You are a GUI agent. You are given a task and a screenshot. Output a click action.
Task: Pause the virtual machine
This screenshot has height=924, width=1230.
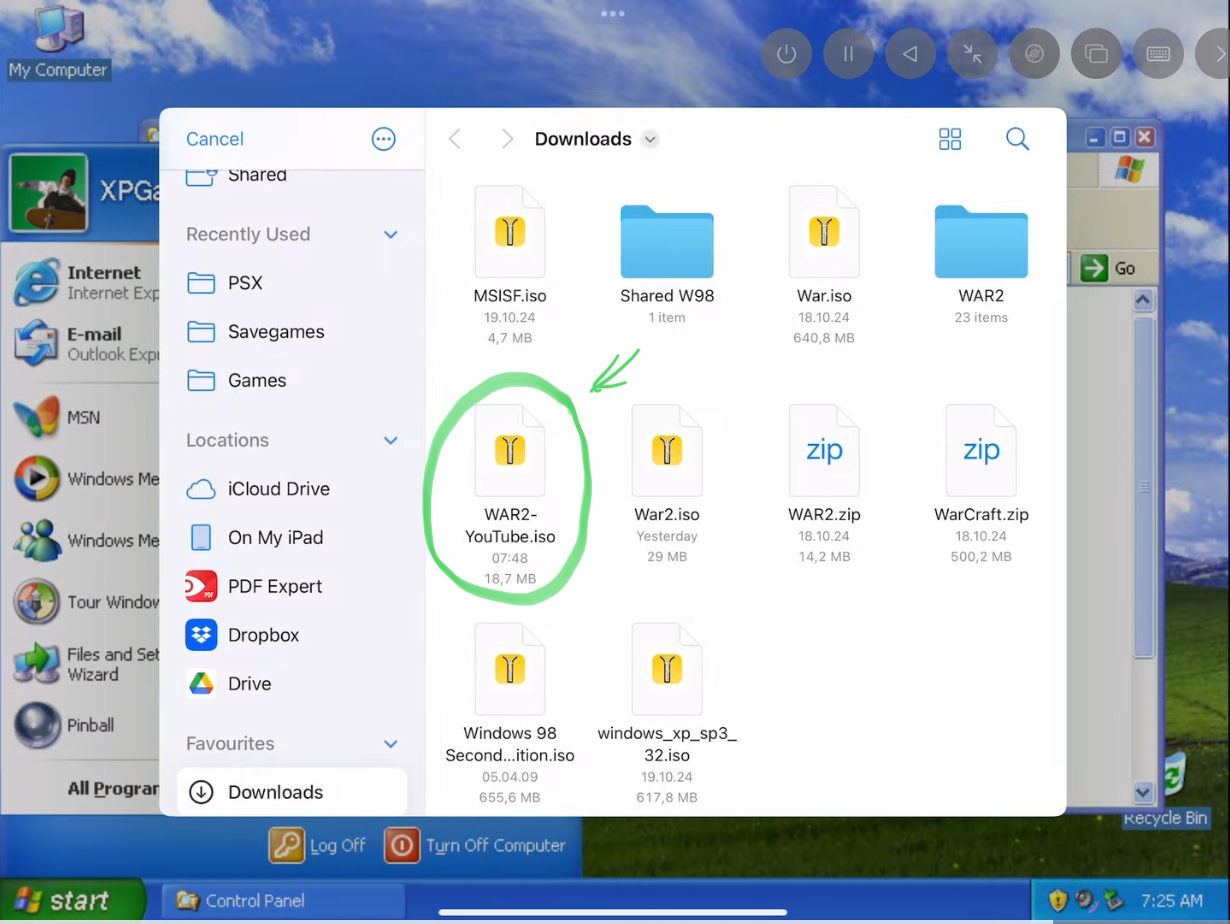pyautogui.click(x=848, y=54)
